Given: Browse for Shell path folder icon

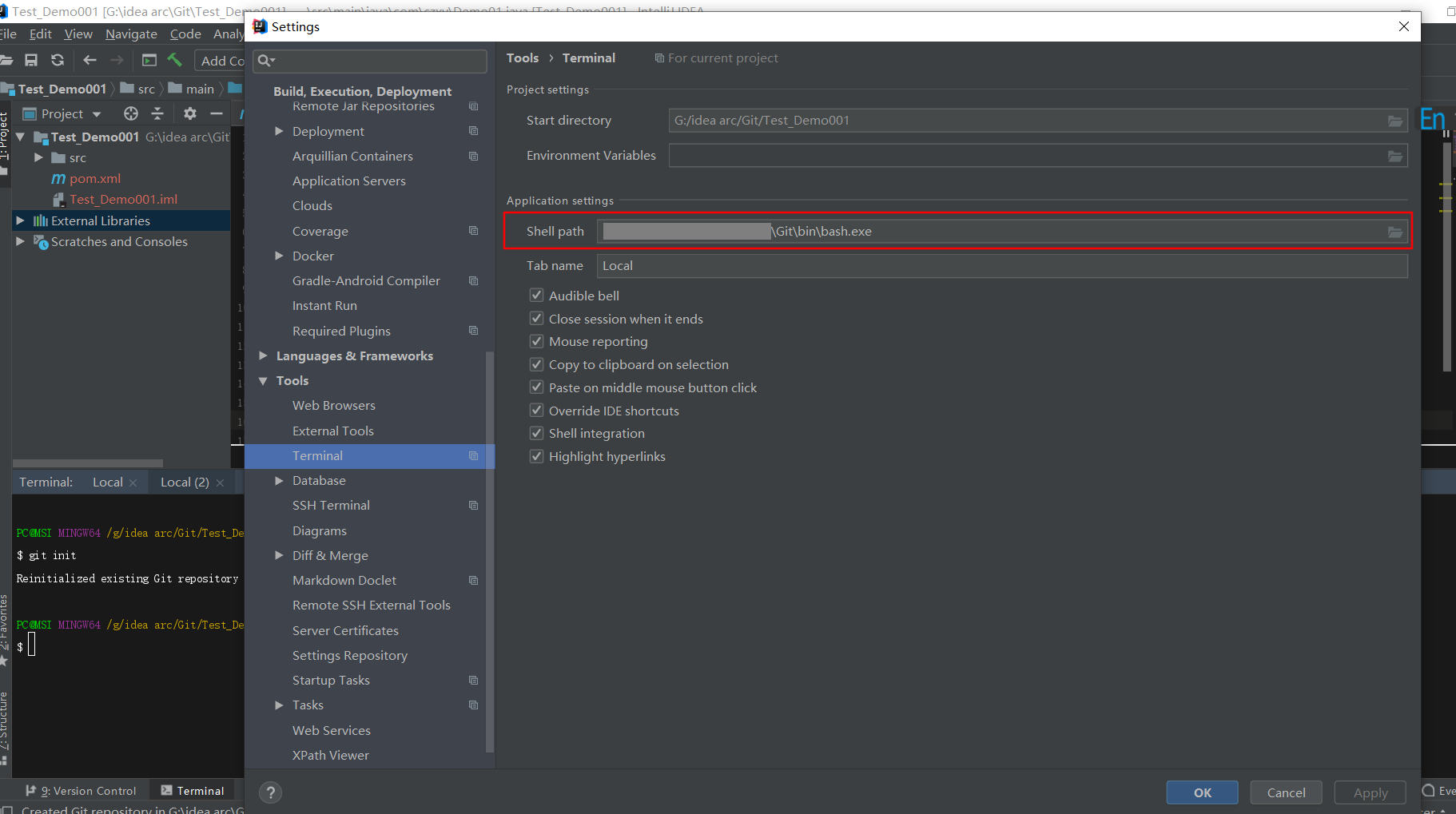Looking at the screenshot, I should [1395, 232].
